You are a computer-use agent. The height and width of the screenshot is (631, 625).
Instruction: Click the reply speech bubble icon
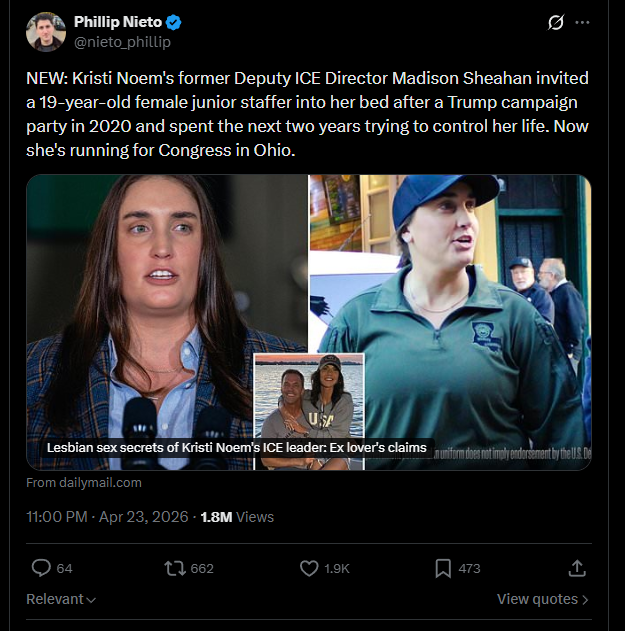pyautogui.click(x=41, y=568)
